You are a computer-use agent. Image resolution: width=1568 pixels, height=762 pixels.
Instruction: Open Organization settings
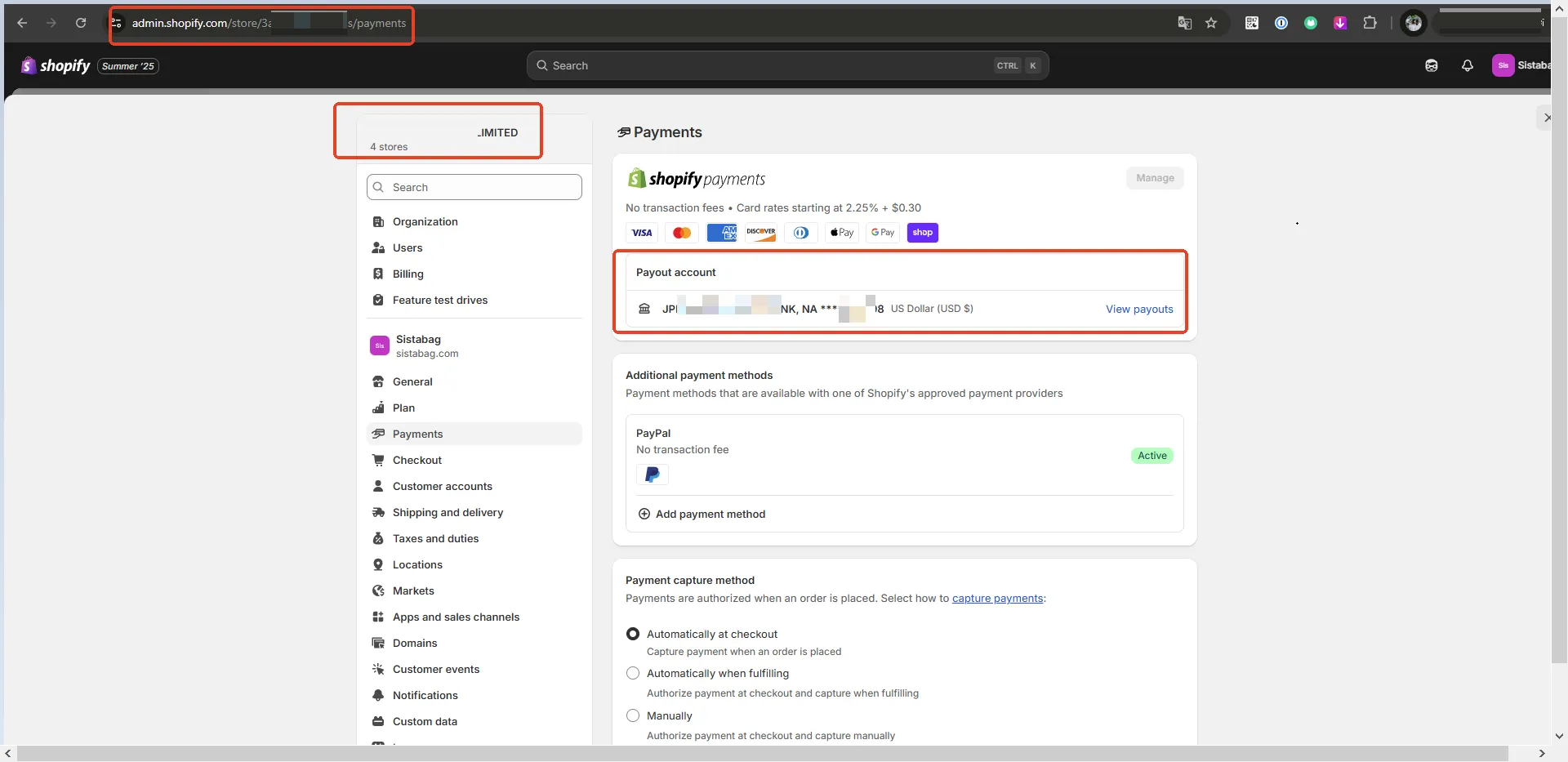pos(474,221)
